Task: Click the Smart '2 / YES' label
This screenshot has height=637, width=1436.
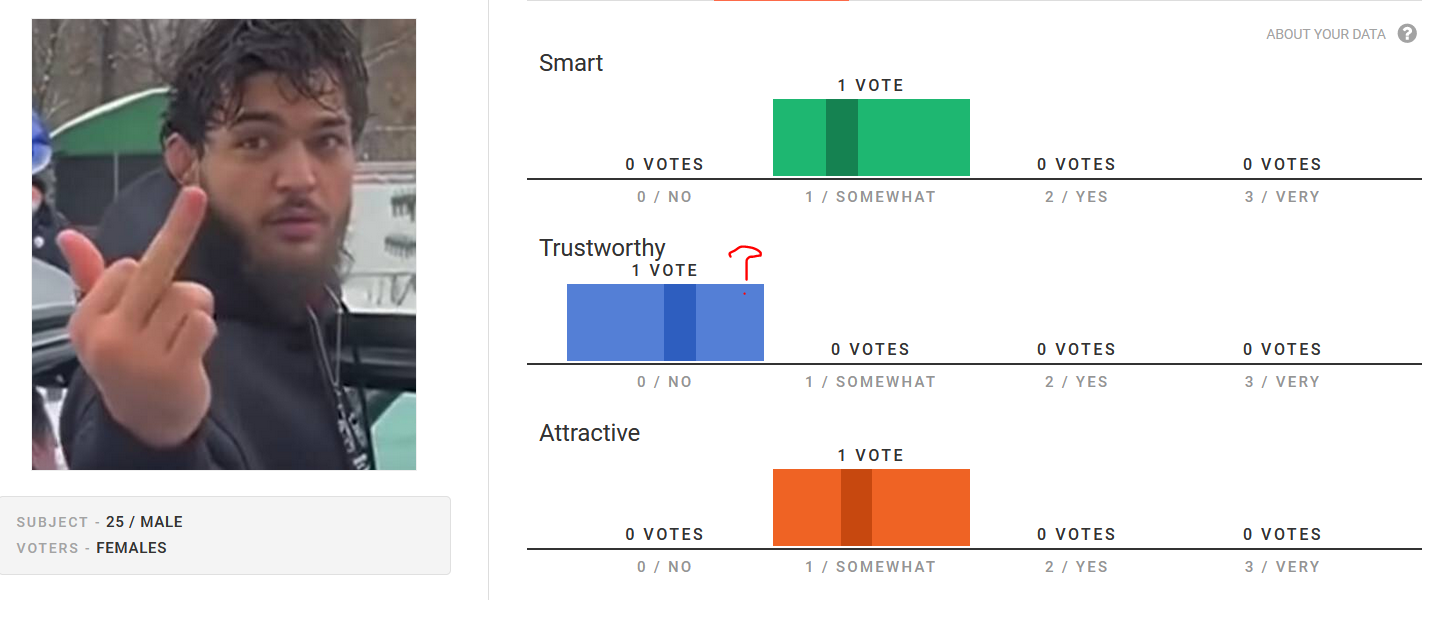Action: click(x=1076, y=197)
